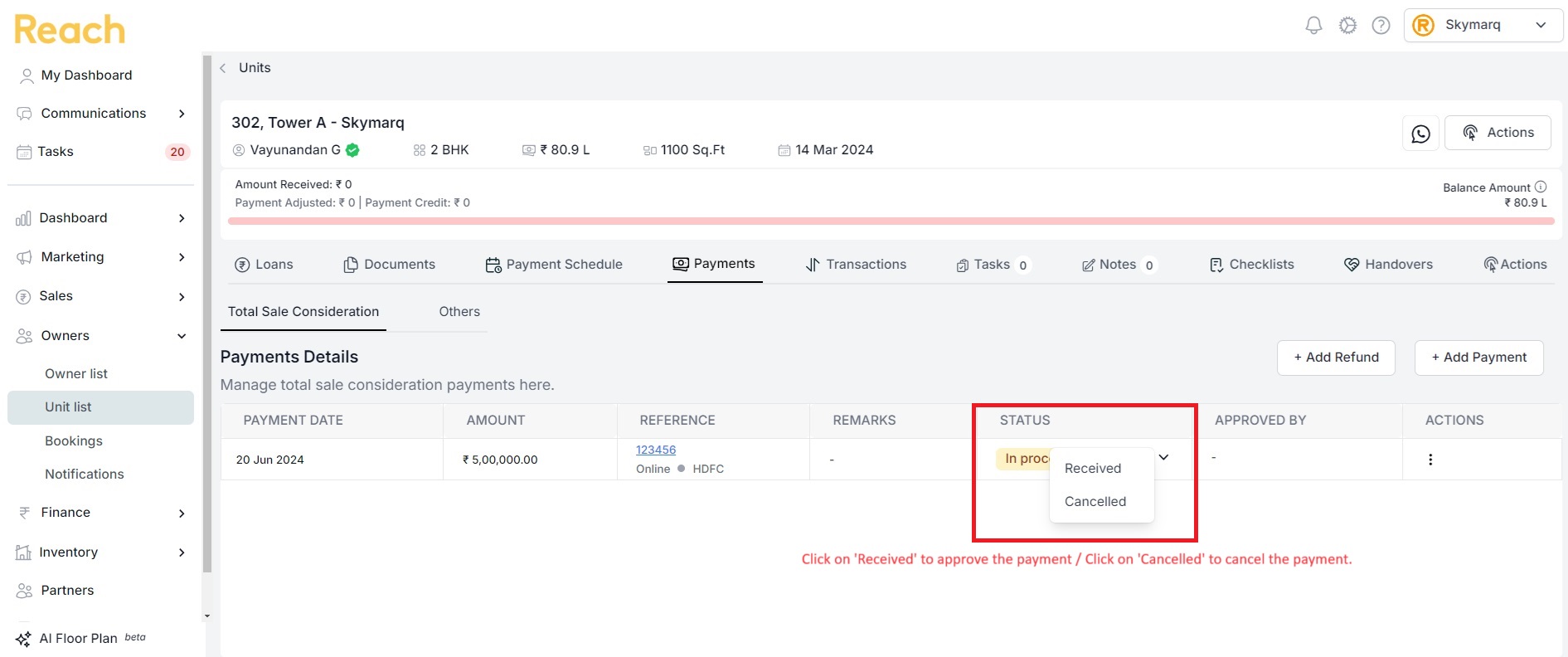The image size is (1568, 657).
Task: Switch to the Others sub-tab
Action: pyautogui.click(x=459, y=312)
